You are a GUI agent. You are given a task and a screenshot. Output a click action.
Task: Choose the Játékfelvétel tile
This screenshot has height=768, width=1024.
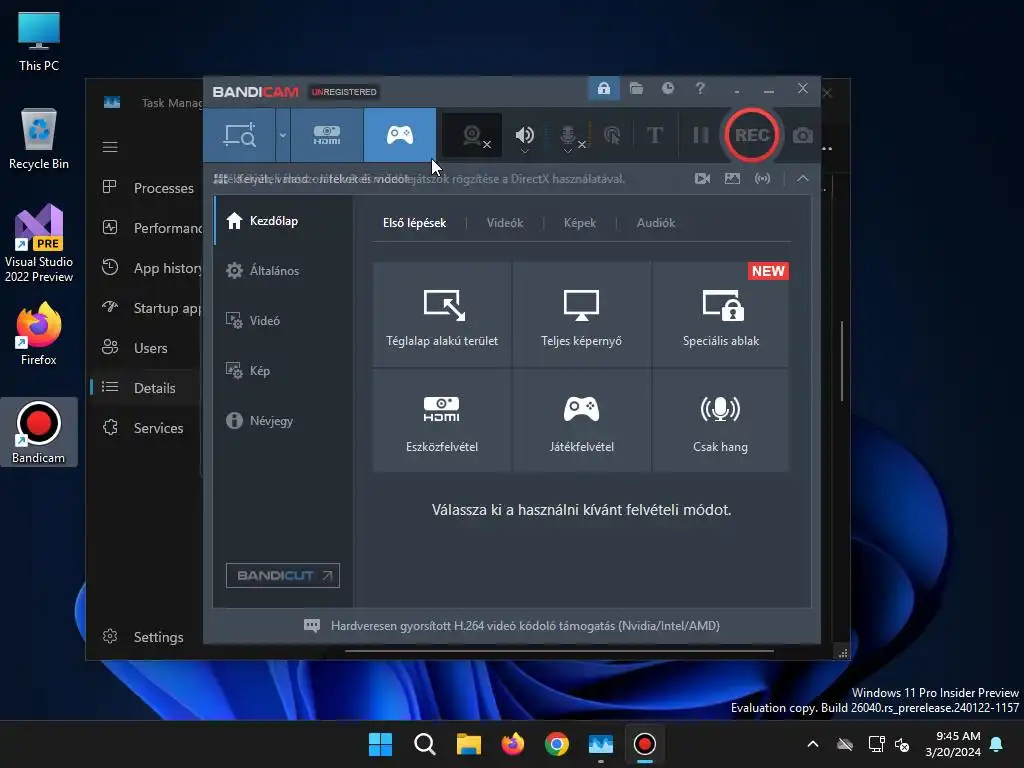[x=581, y=421]
